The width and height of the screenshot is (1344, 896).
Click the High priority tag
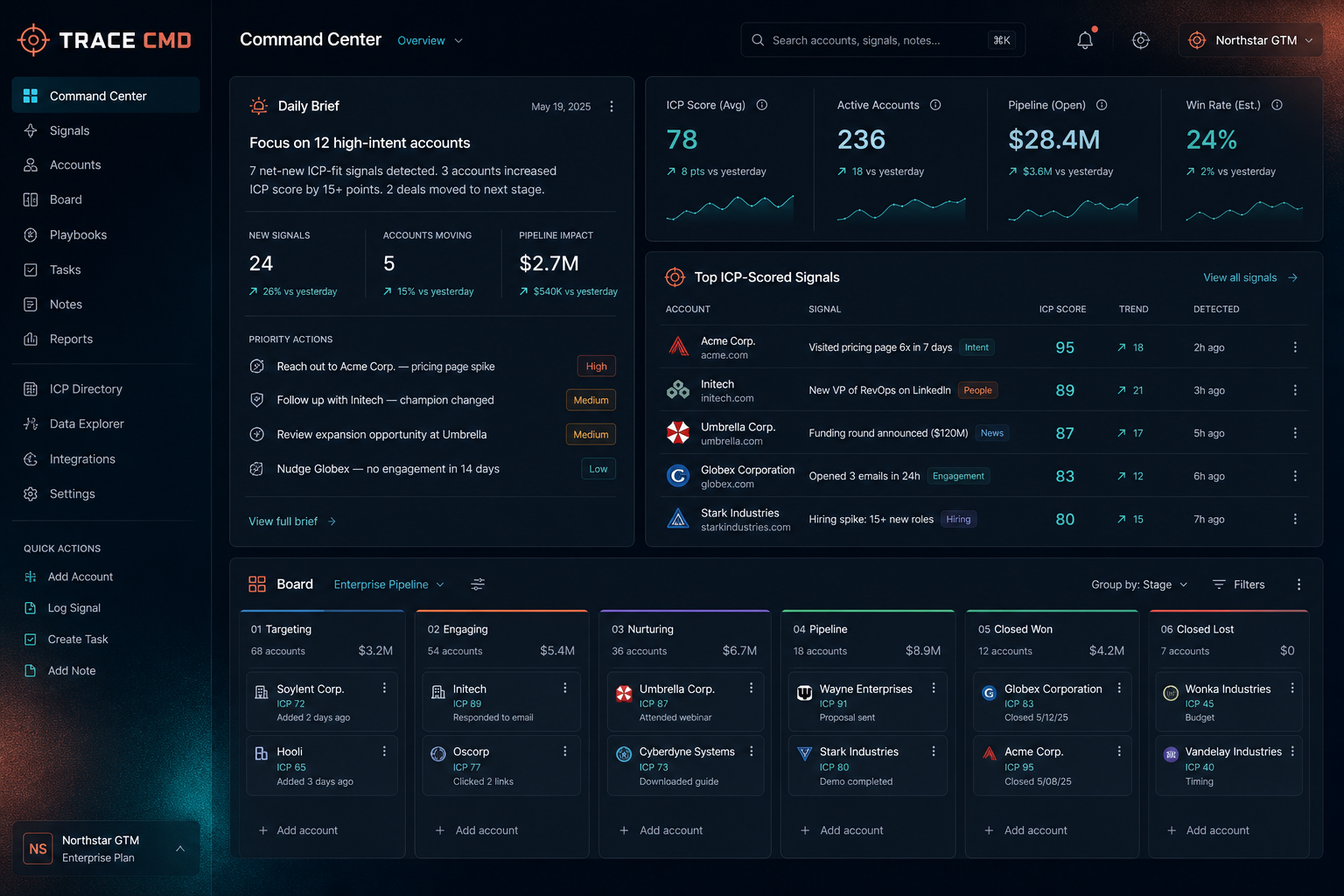coord(597,367)
